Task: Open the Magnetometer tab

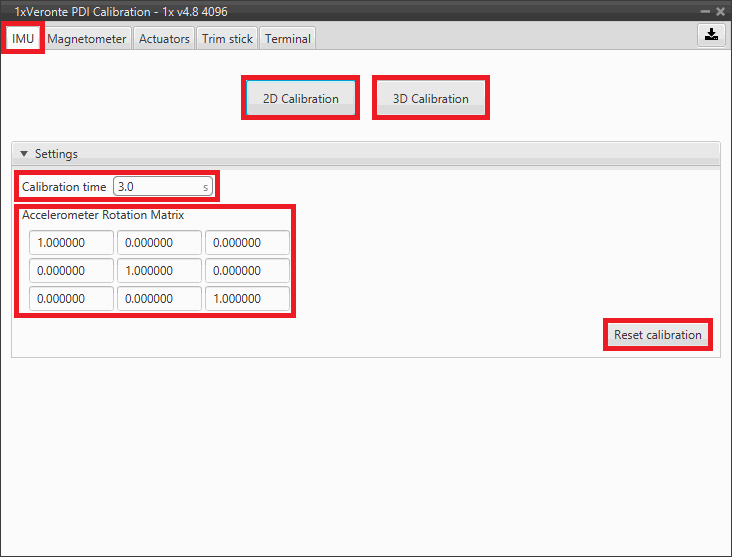Action: tap(87, 39)
